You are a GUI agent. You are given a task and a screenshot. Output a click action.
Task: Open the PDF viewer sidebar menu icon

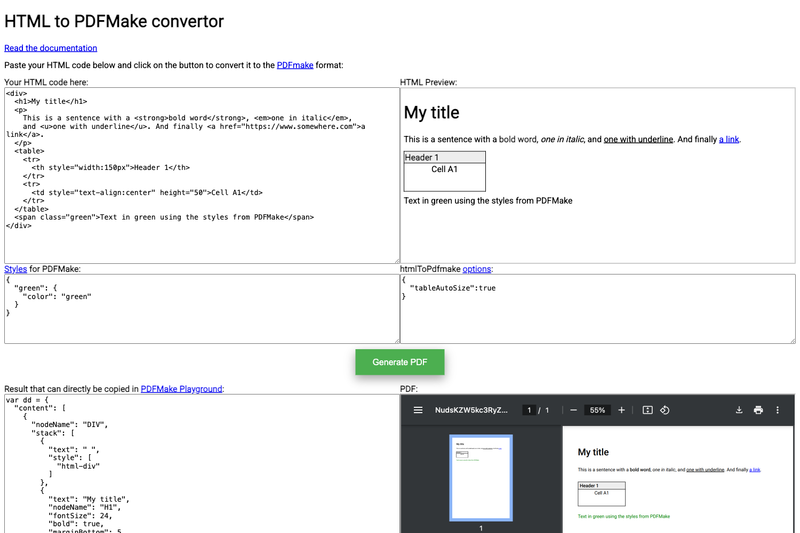[418, 410]
